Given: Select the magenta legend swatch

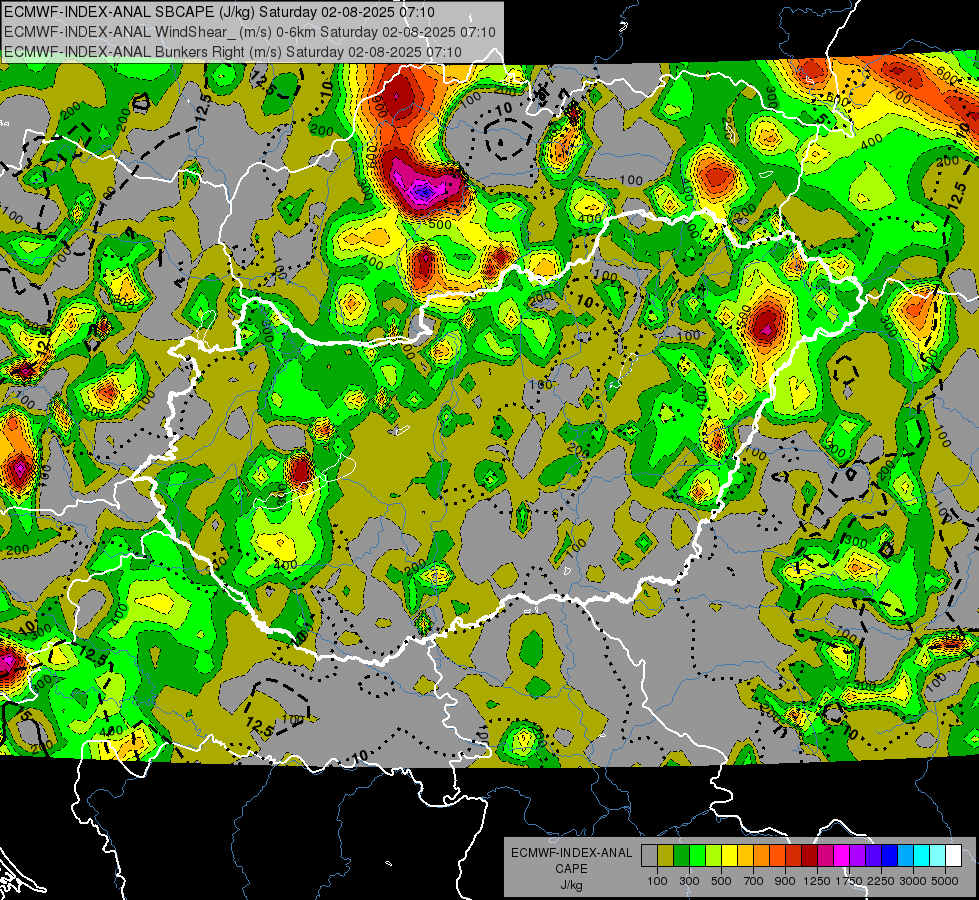Looking at the screenshot, I should tap(842, 856).
